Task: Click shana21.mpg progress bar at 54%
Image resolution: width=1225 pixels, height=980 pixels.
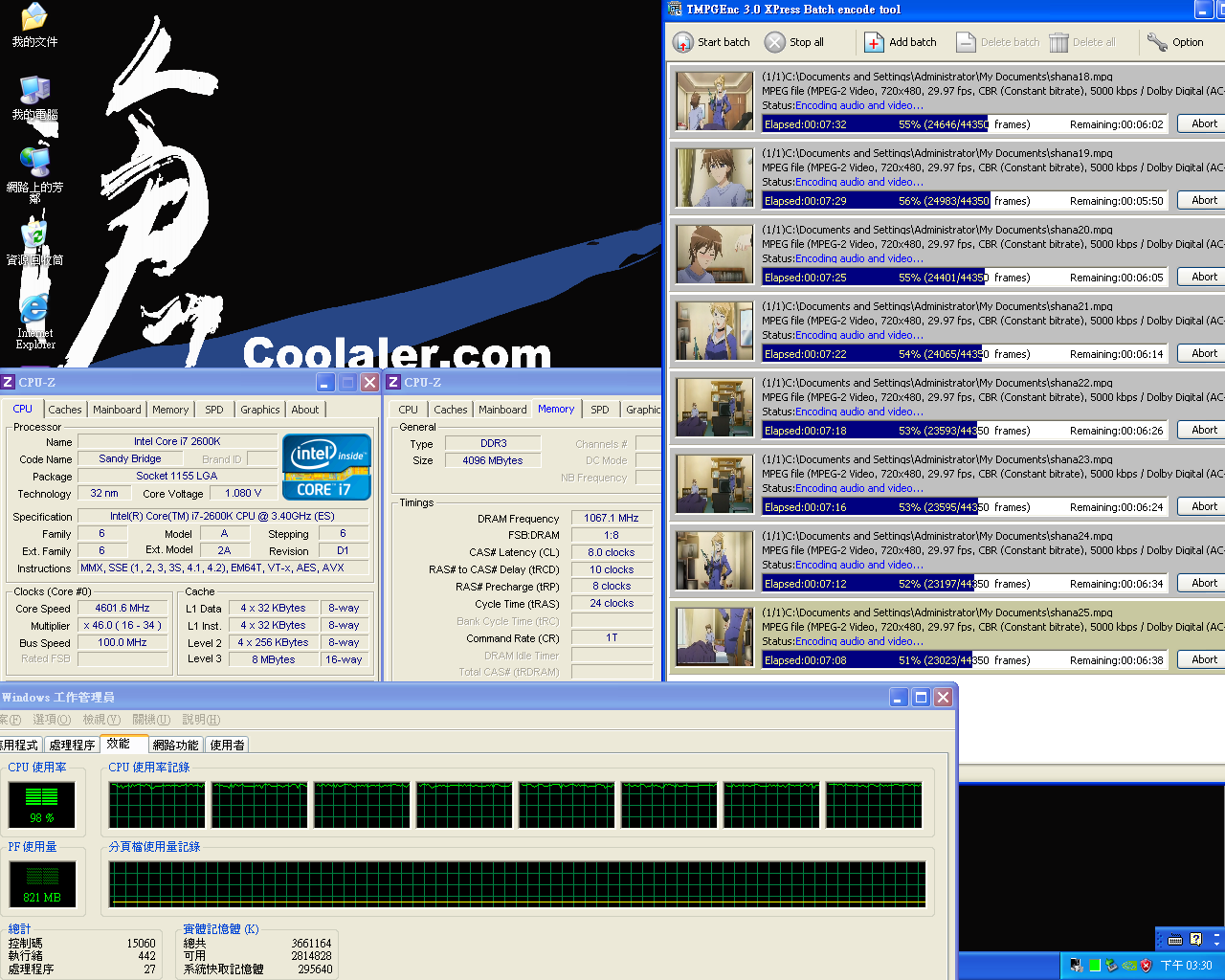Action: pyautogui.click(x=965, y=354)
